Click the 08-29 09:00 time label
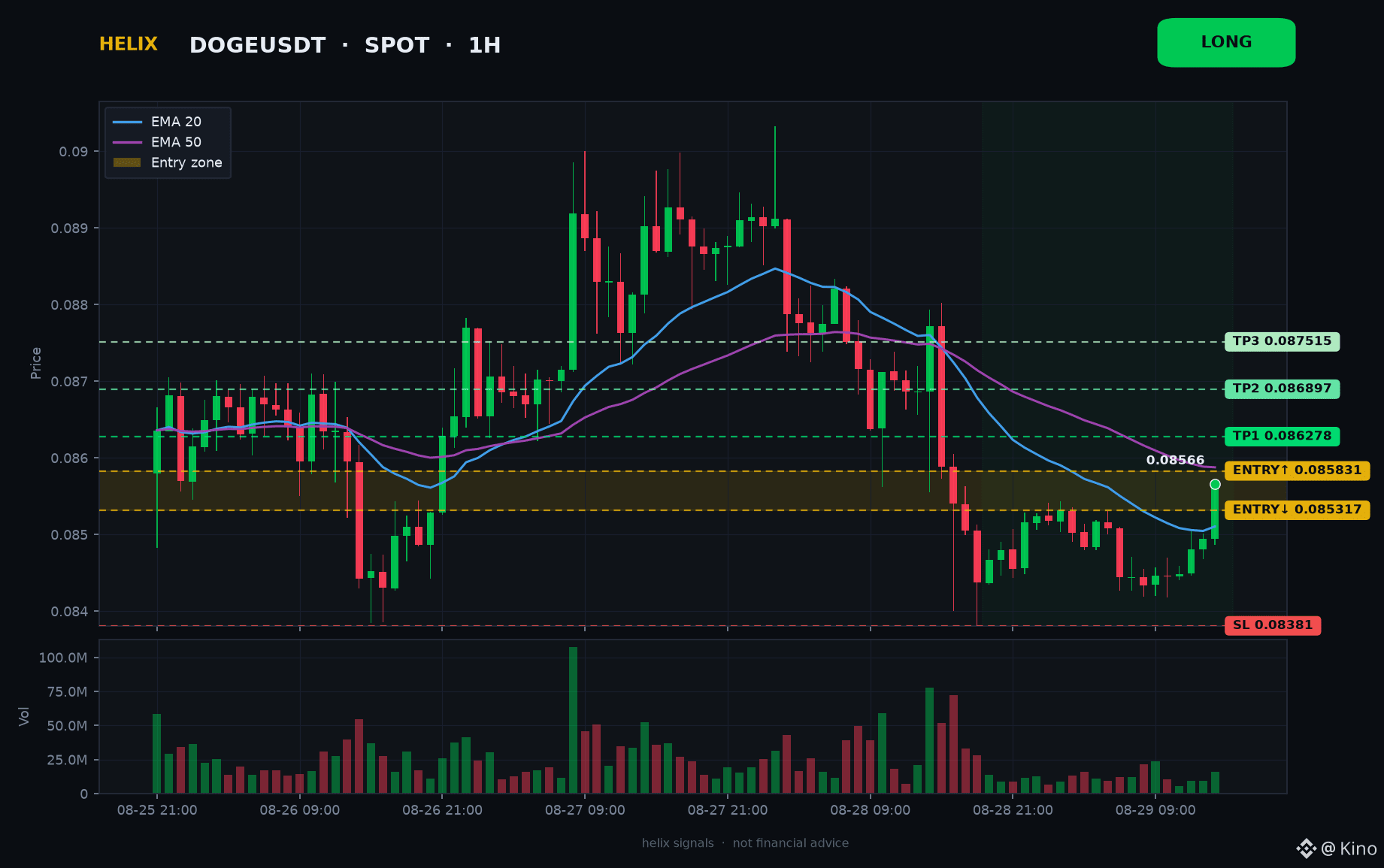Viewport: 1384px width, 868px height. pos(1155,810)
